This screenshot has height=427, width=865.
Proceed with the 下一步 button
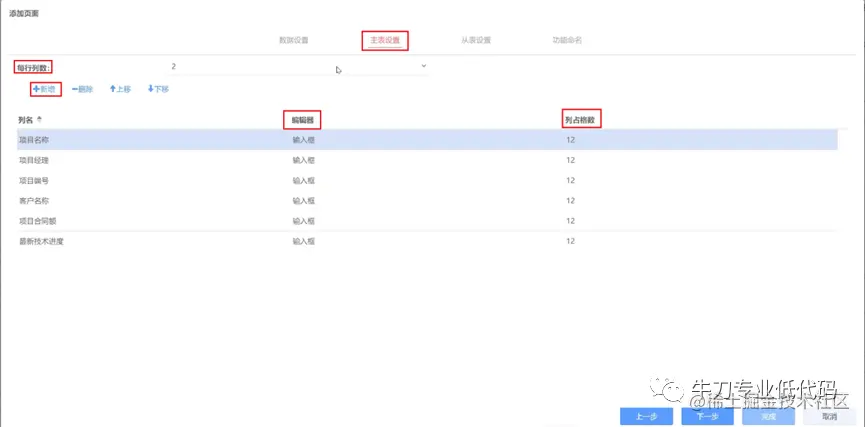[708, 417]
